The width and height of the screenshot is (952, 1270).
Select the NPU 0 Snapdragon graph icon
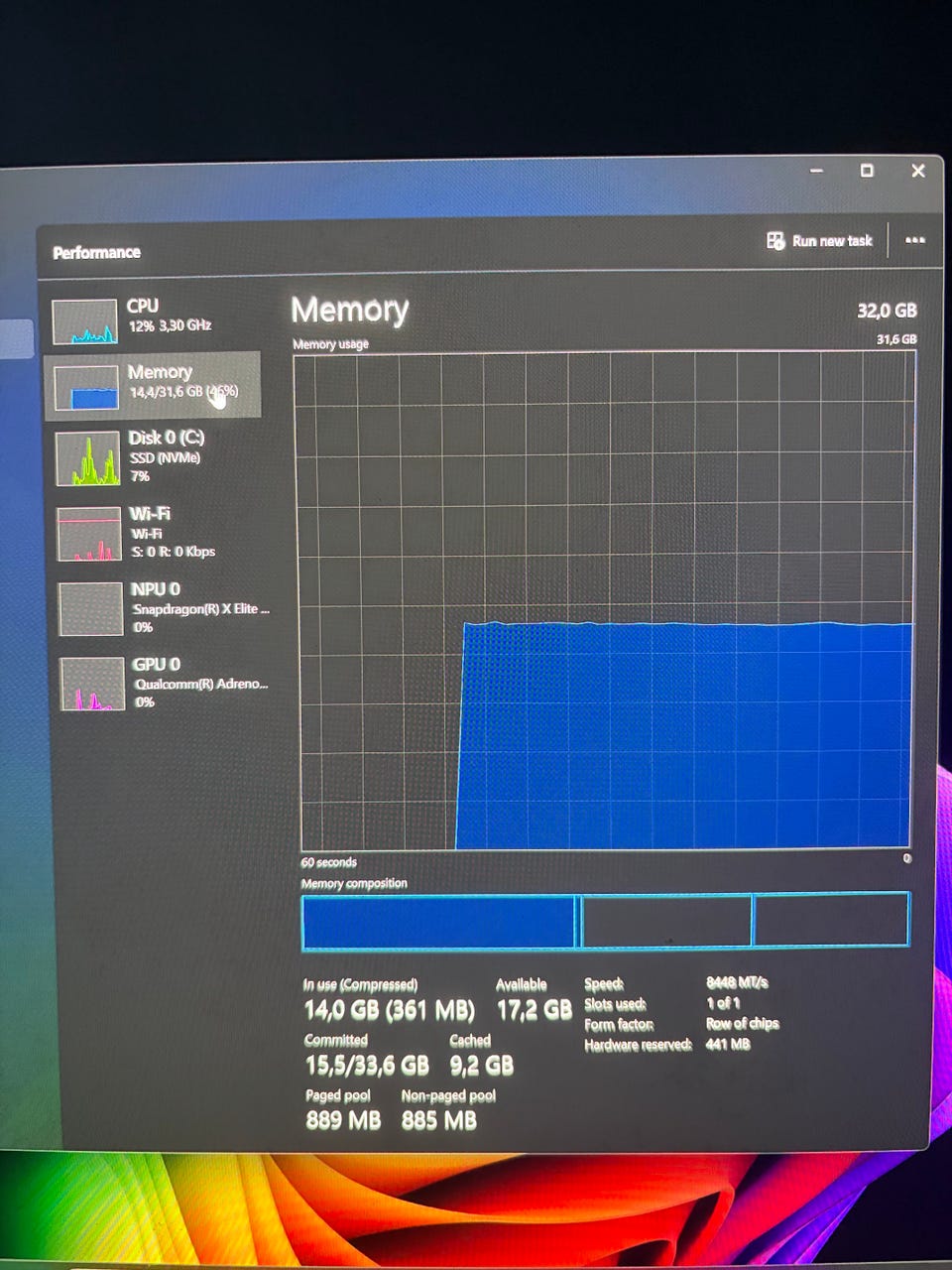[90, 608]
